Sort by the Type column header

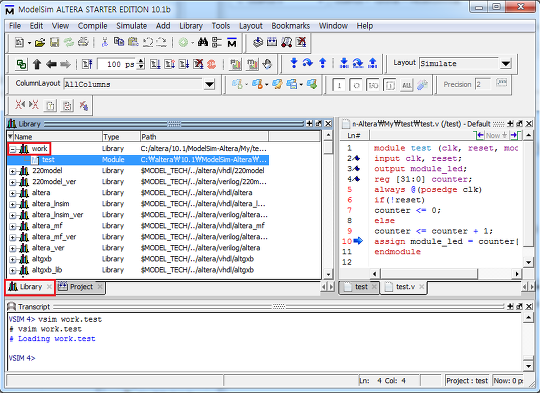(x=121, y=137)
